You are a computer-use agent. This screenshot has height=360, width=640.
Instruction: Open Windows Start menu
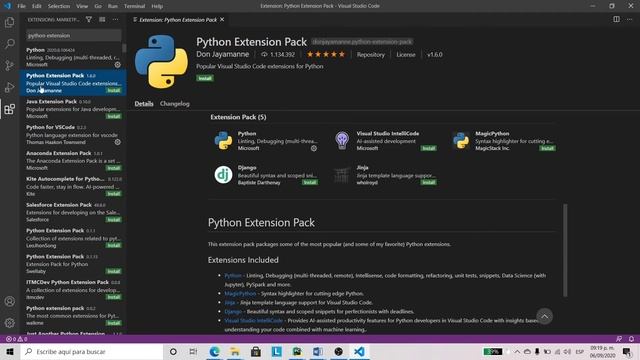coord(10,351)
